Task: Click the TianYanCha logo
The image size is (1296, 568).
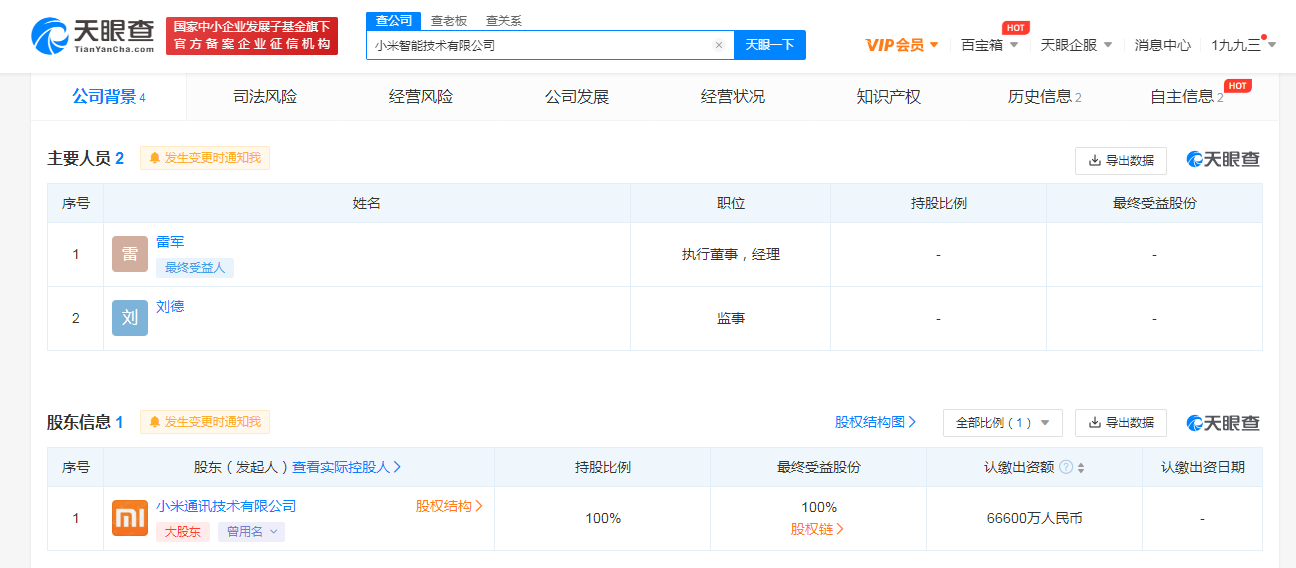Action: coord(93,36)
